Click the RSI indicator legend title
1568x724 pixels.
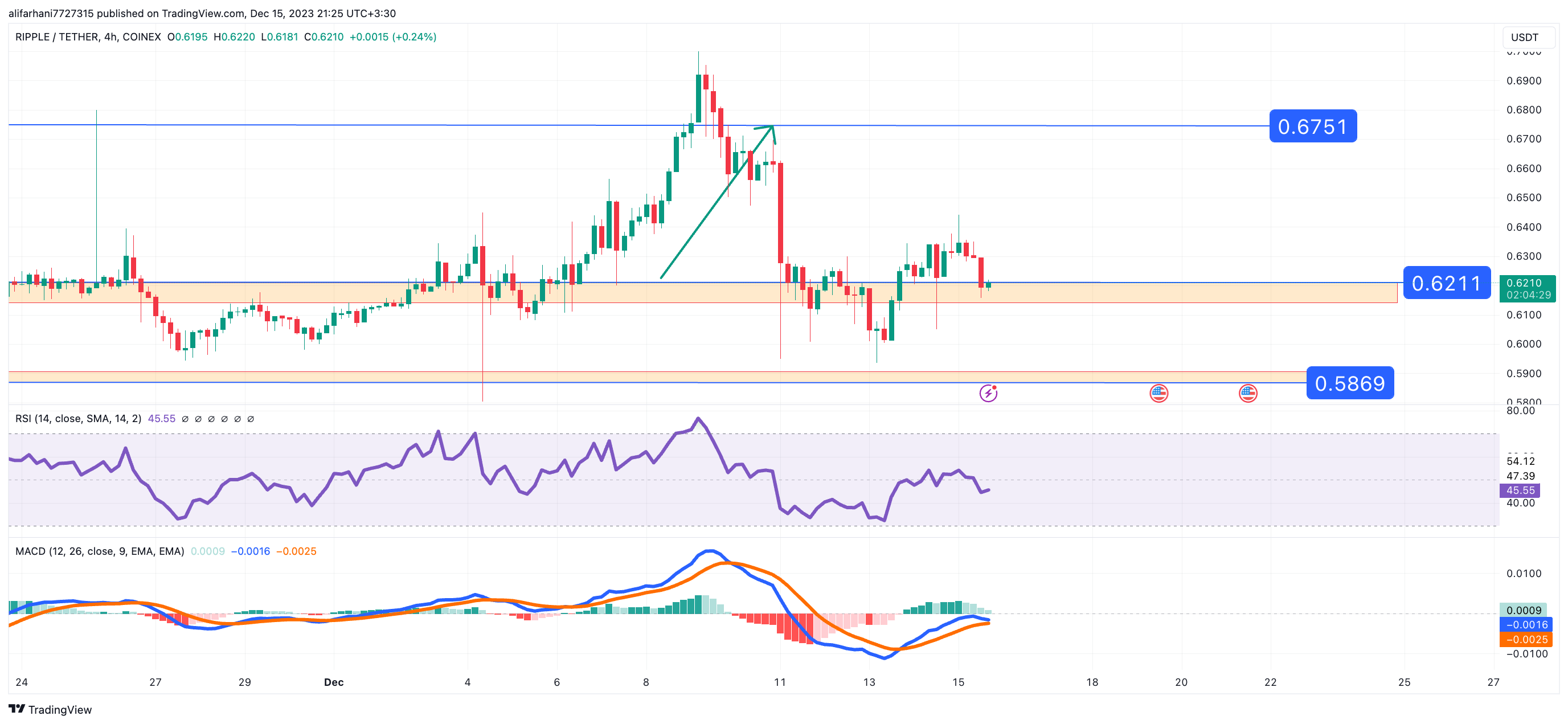pos(78,419)
